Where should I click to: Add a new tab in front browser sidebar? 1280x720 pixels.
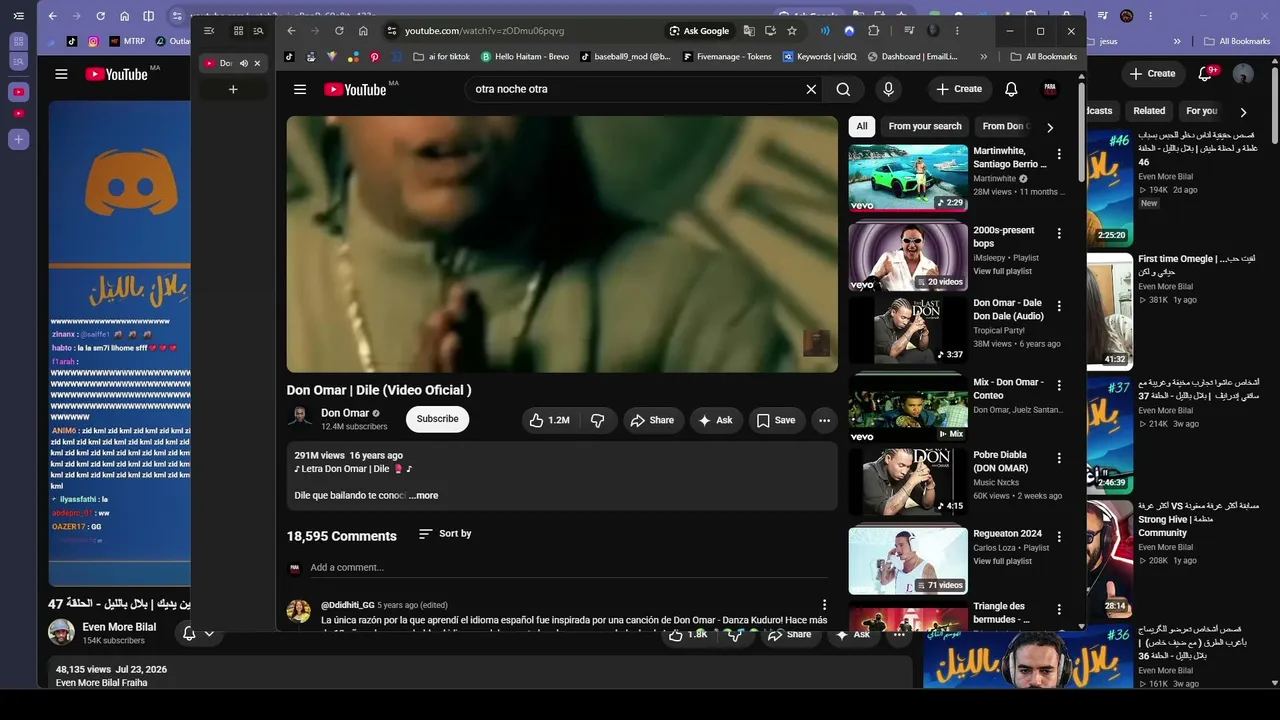click(233, 89)
